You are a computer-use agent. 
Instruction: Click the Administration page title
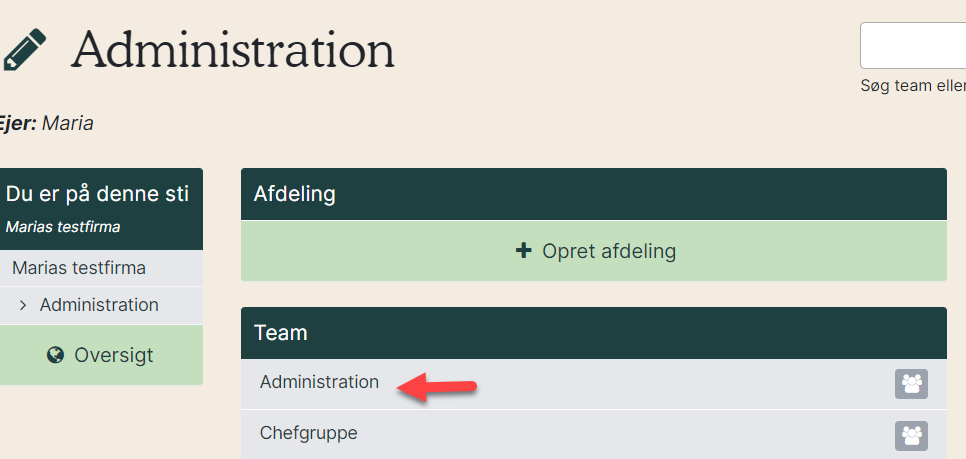click(x=233, y=51)
